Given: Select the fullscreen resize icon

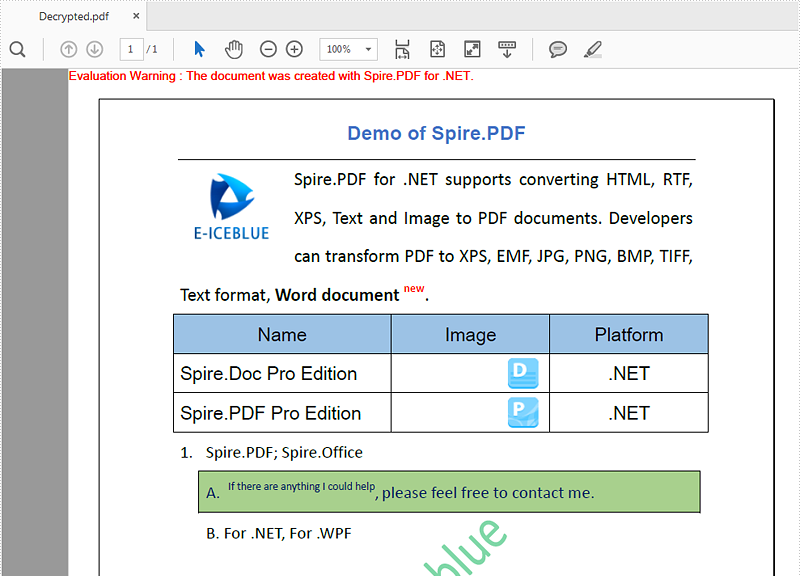Looking at the screenshot, I should click(x=471, y=48).
